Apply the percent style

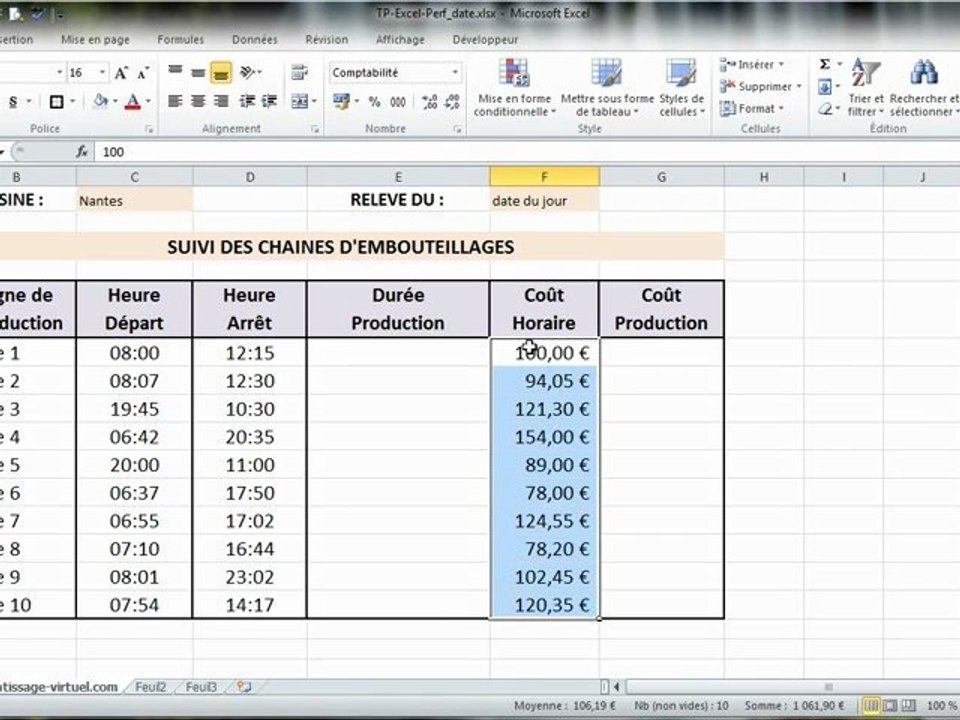(374, 102)
